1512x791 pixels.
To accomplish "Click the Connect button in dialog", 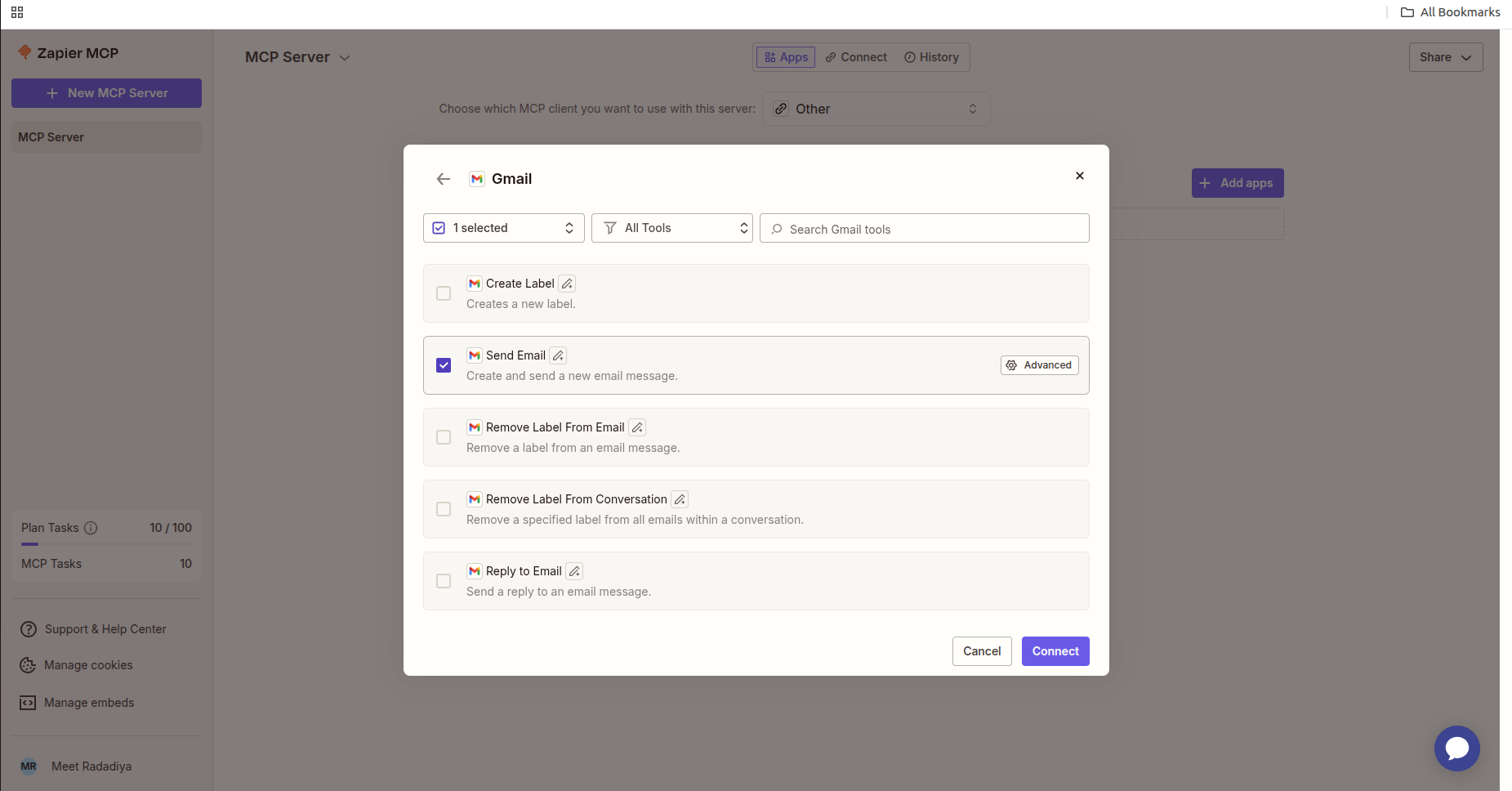I will tap(1055, 651).
